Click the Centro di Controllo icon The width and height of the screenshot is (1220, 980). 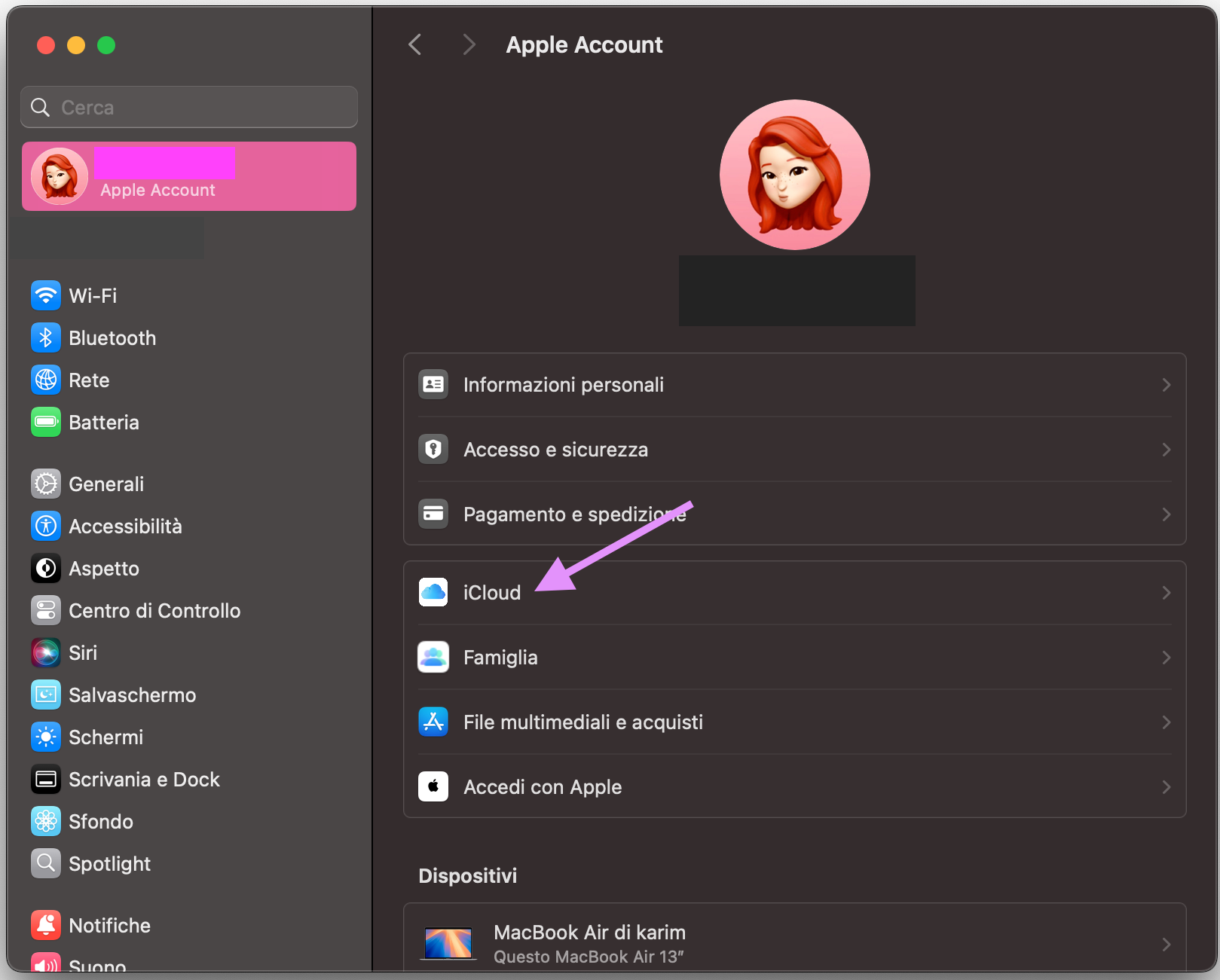click(46, 610)
